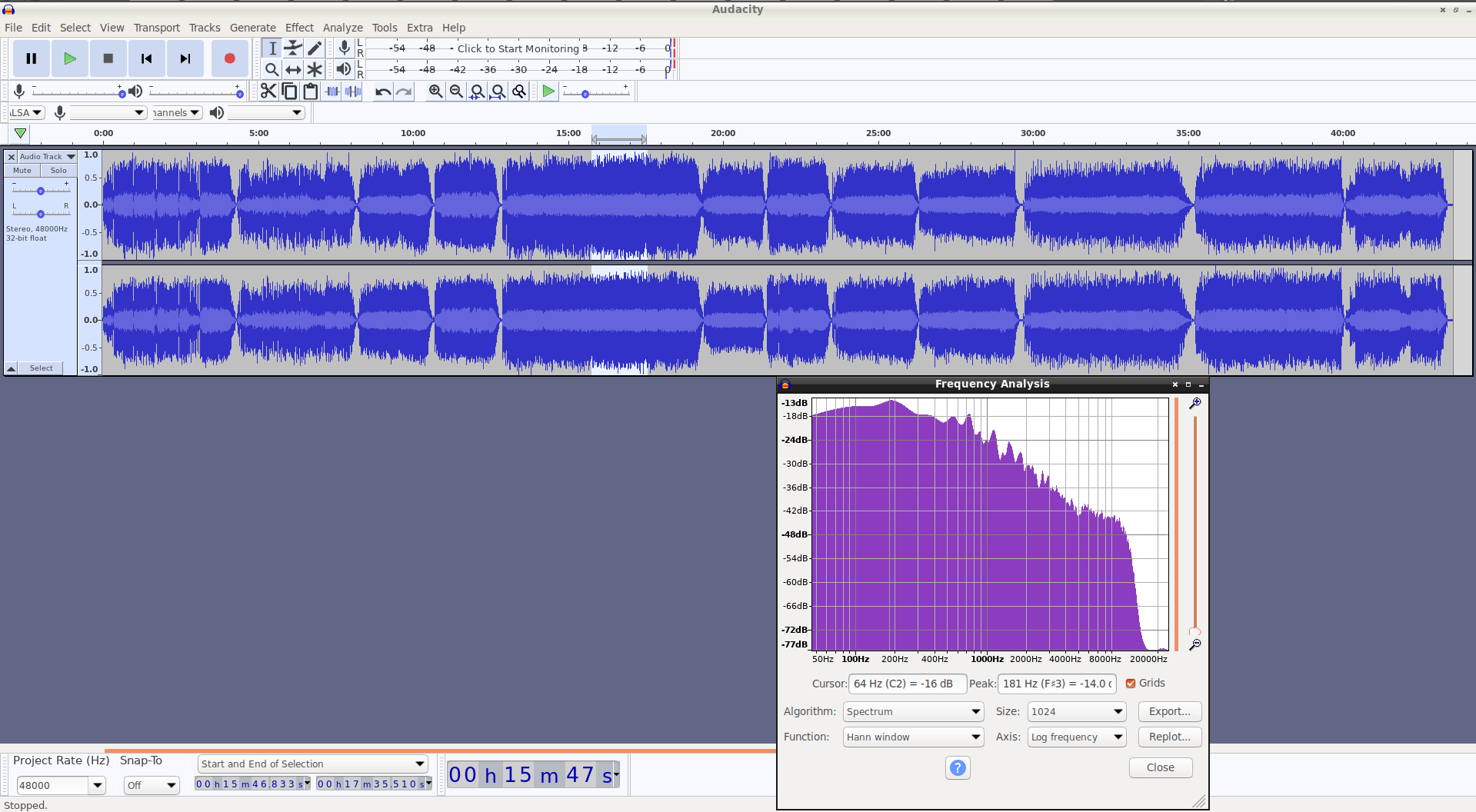1476x812 pixels.
Task: Open the Transport menu
Action: coord(156,28)
